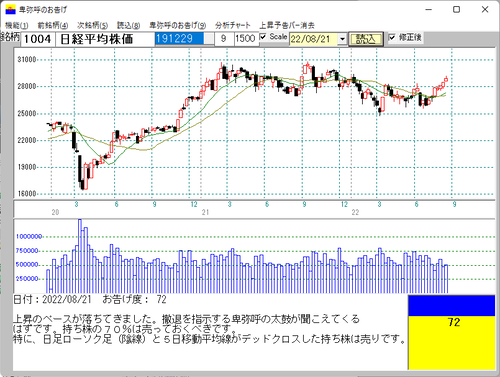Maximize the 卑弥呼のお告げ window

click(x=457, y=9)
